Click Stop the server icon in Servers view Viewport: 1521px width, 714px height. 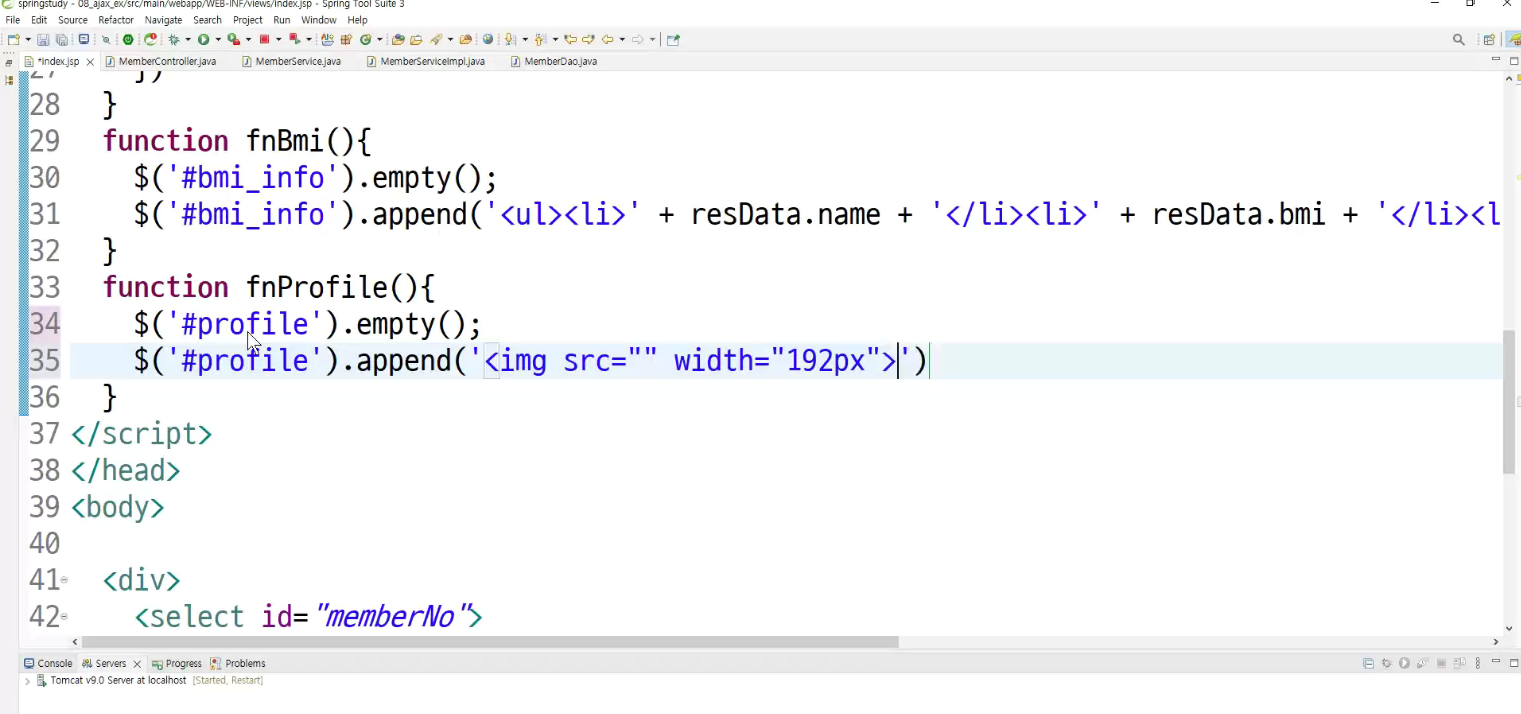1441,663
